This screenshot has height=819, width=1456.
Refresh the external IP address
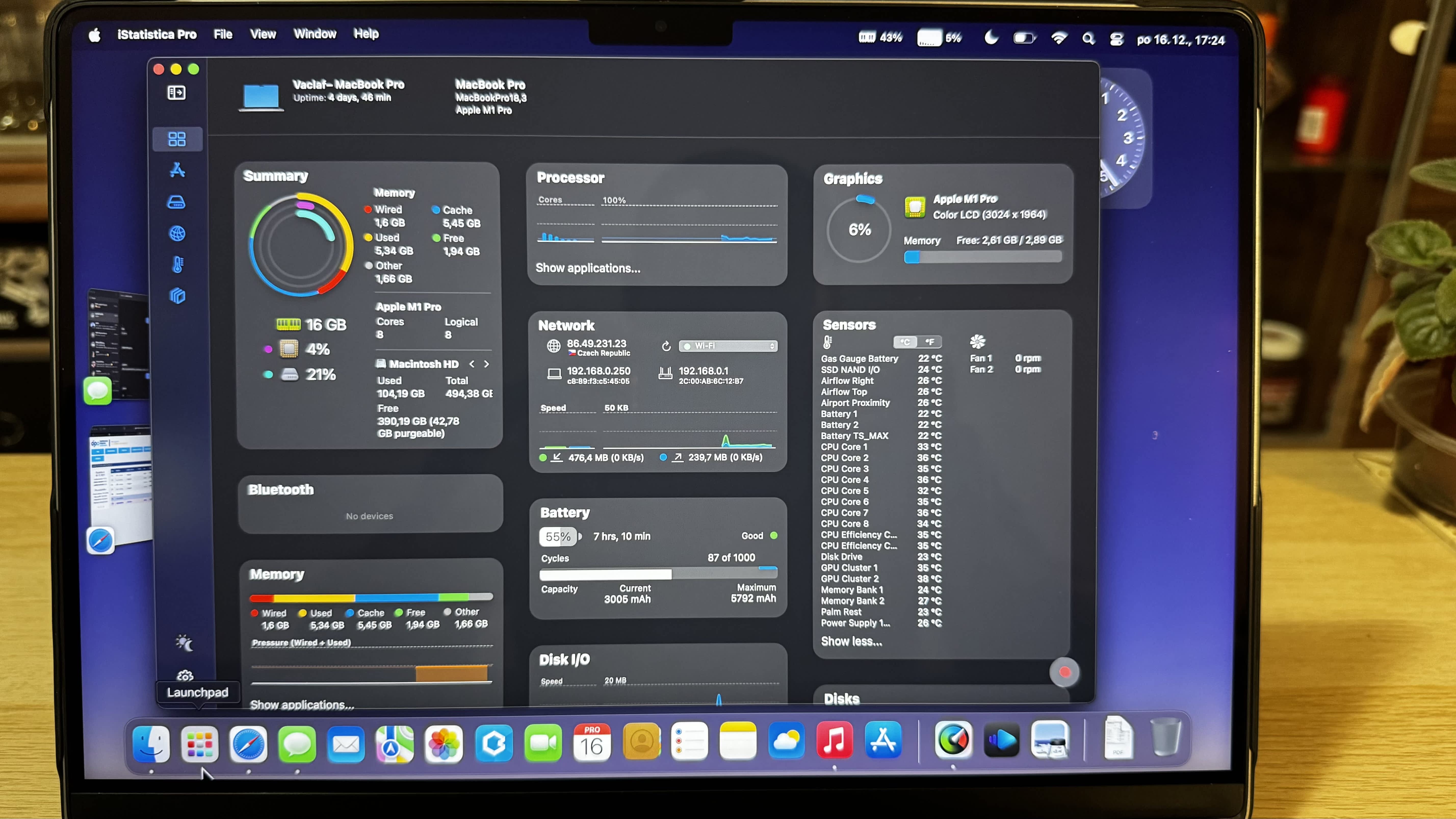coord(666,346)
